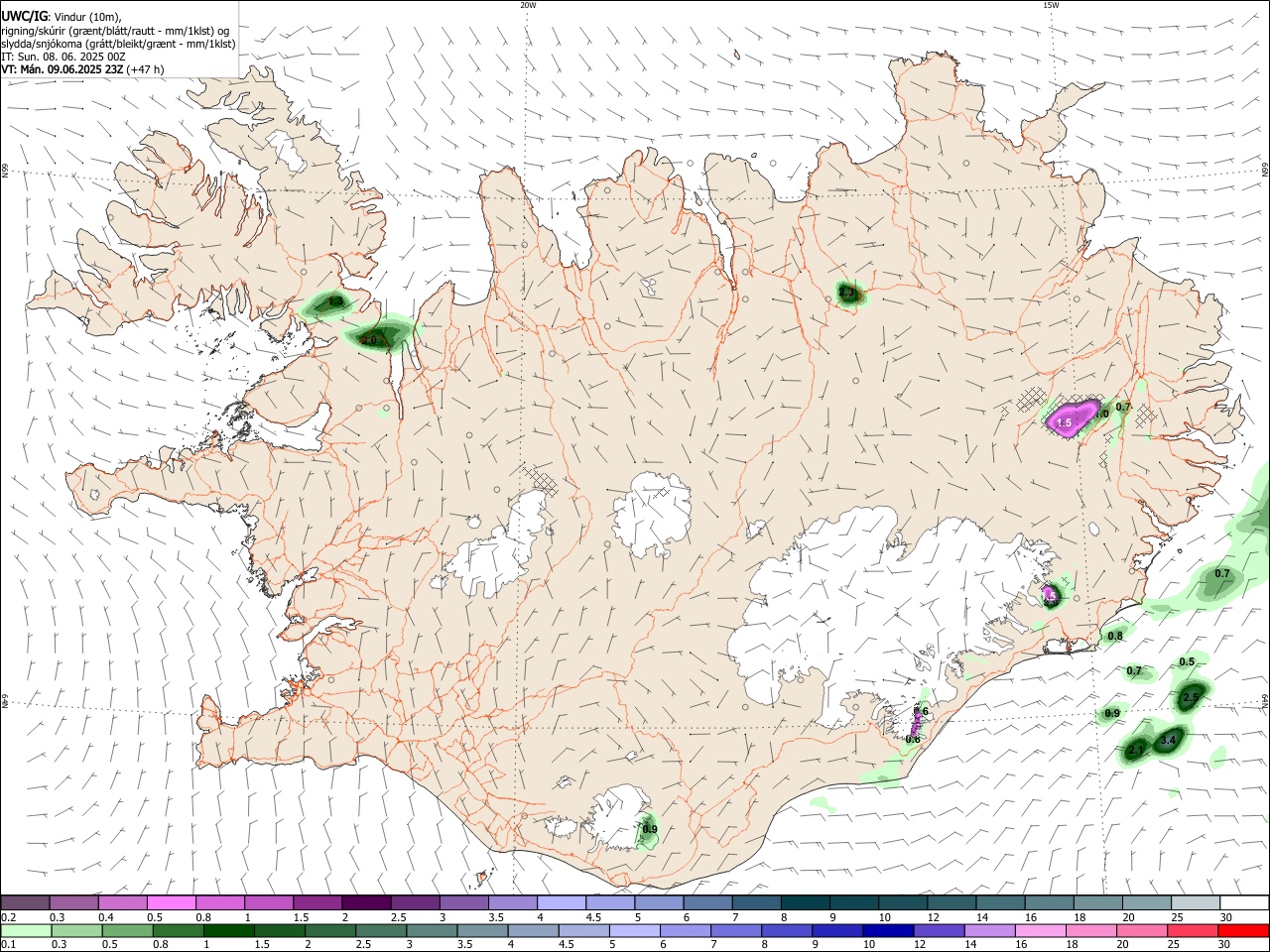Click the 2.1 precipitation value offshore
1270x952 pixels.
coord(1137,749)
